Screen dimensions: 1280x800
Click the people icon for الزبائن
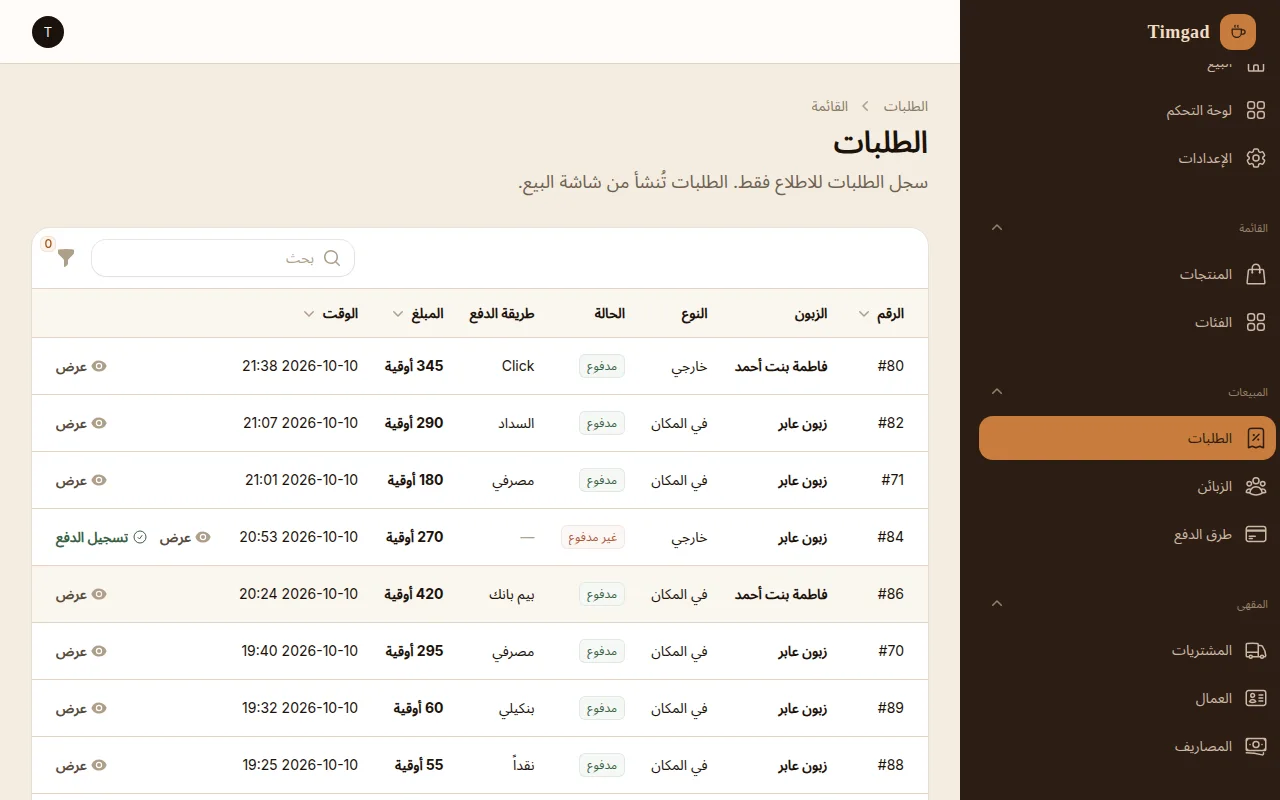click(x=1256, y=486)
